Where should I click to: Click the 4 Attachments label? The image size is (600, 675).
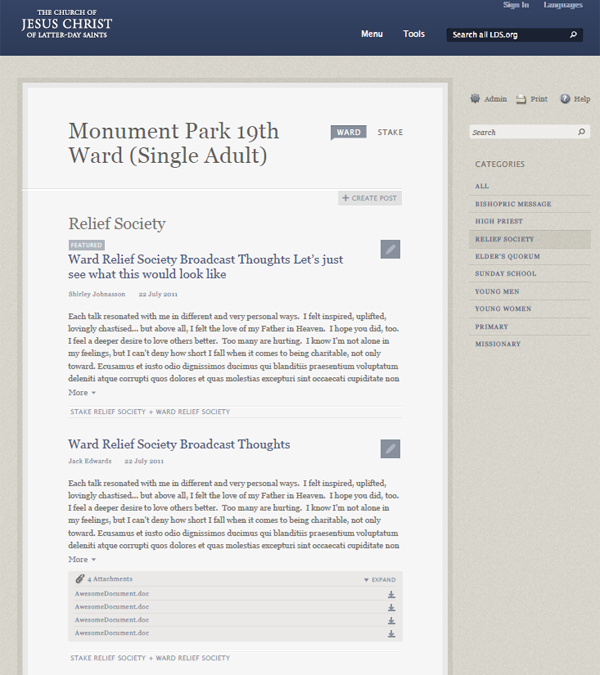(110, 579)
